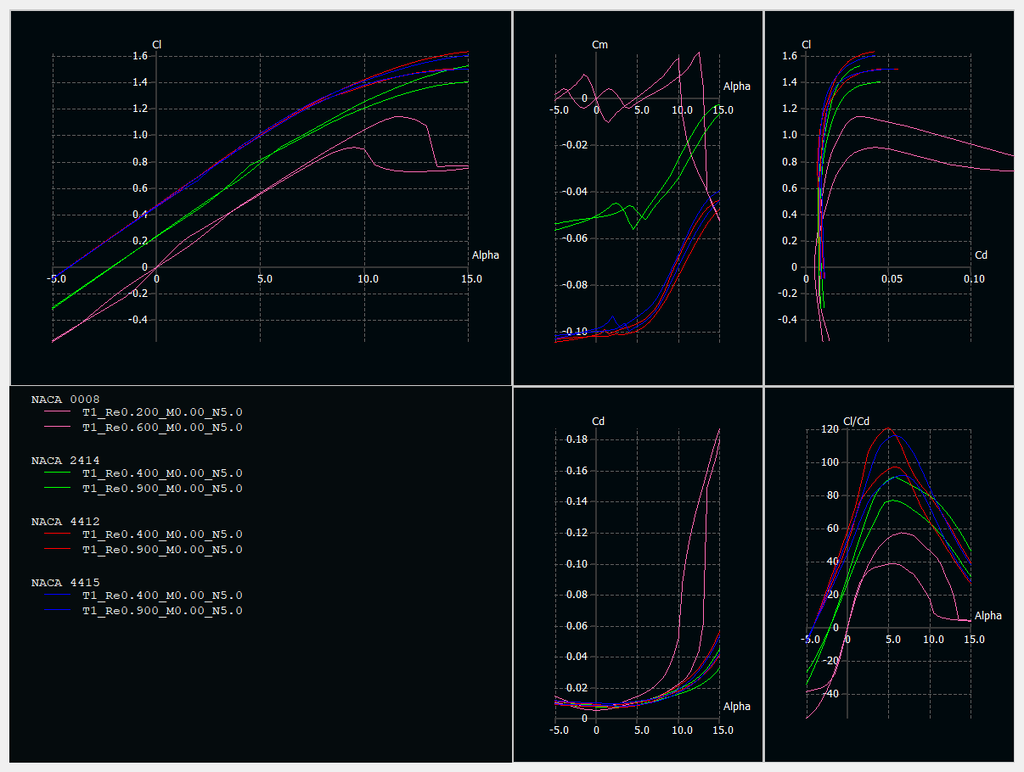This screenshot has width=1024, height=772.
Task: Select T1_Re0.400 polar under NACA 2414
Action: [162, 473]
